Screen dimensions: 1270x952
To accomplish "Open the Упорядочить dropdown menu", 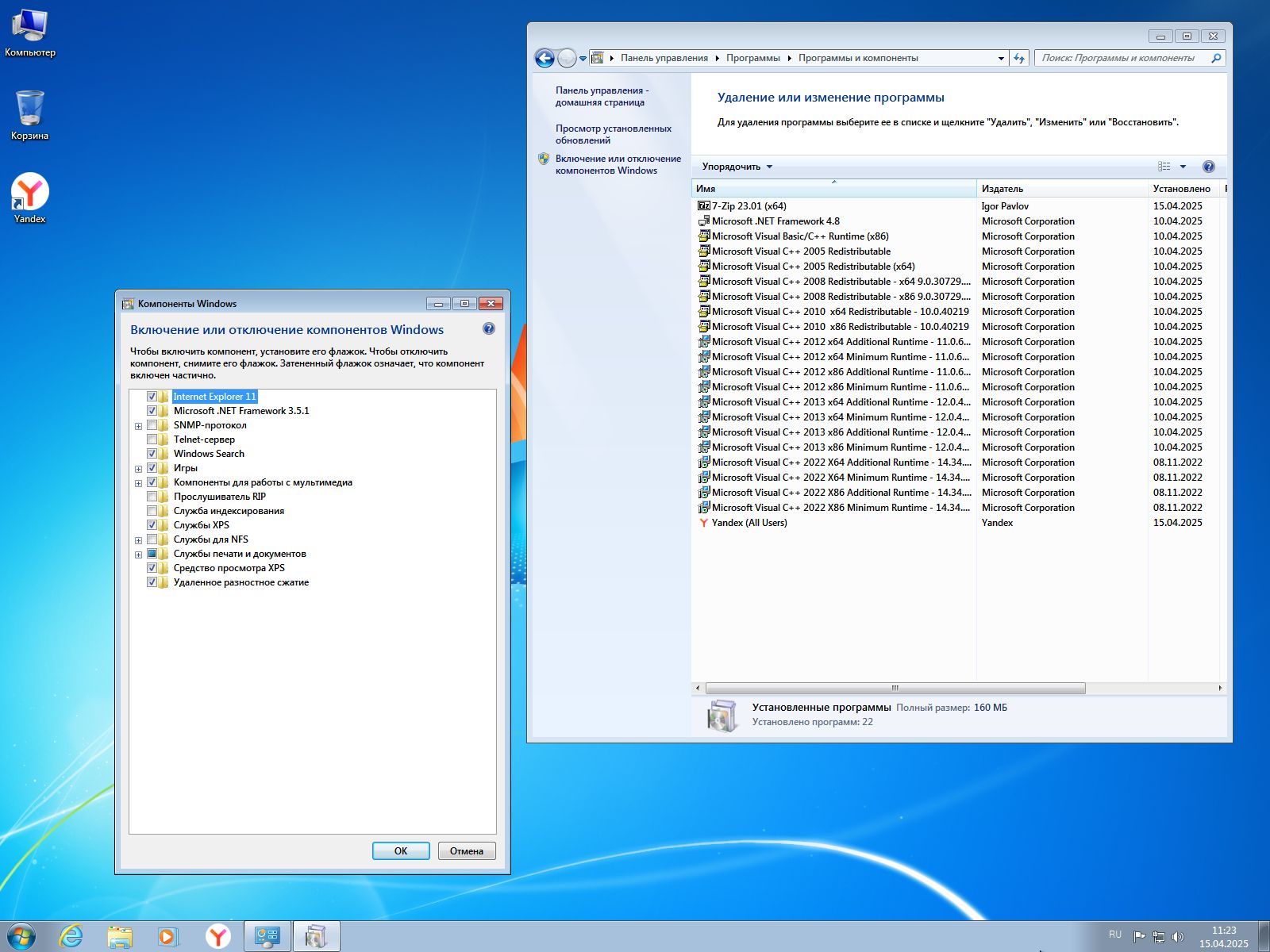I will pos(737,167).
